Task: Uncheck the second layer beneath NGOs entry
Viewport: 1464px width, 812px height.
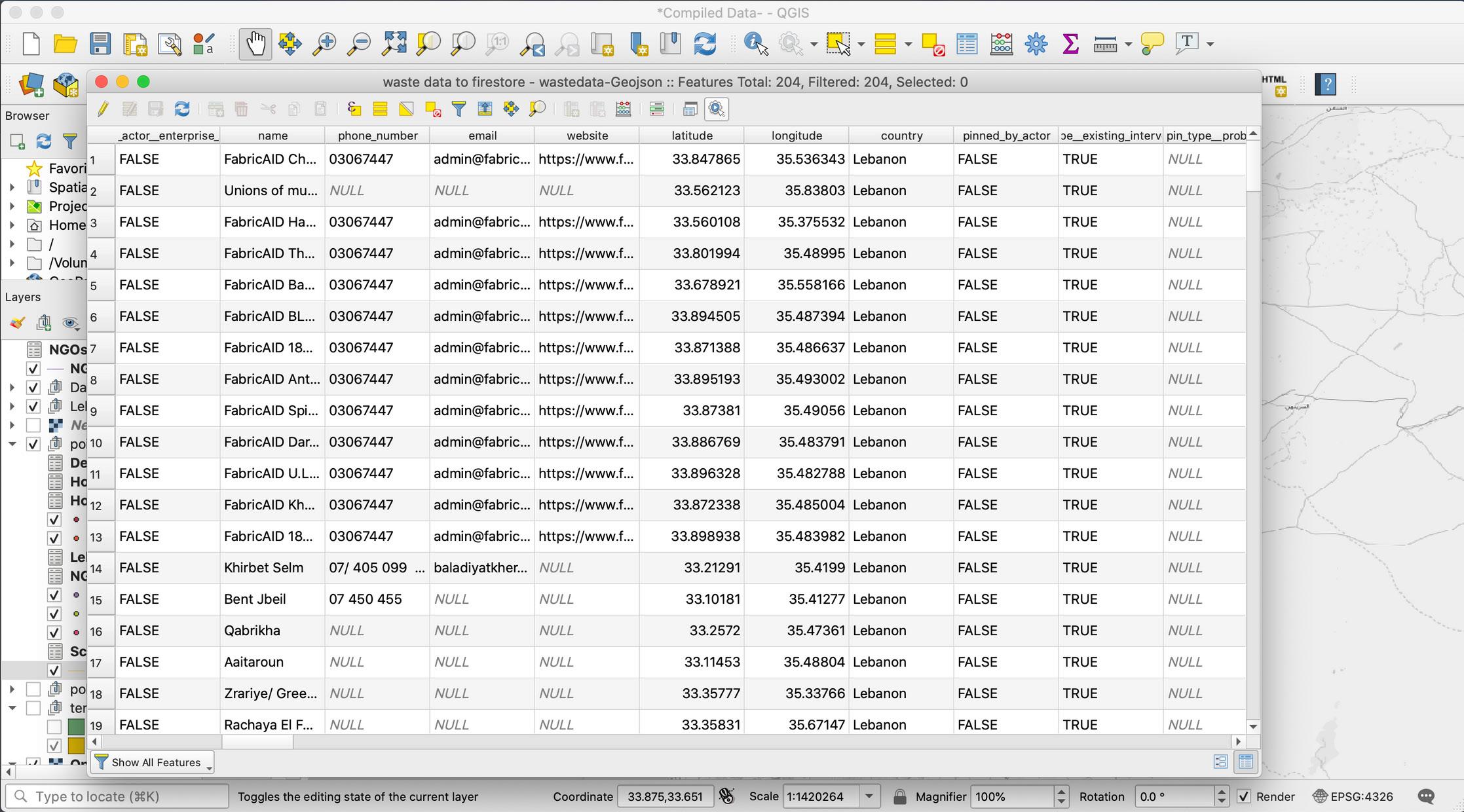Action: [x=33, y=388]
